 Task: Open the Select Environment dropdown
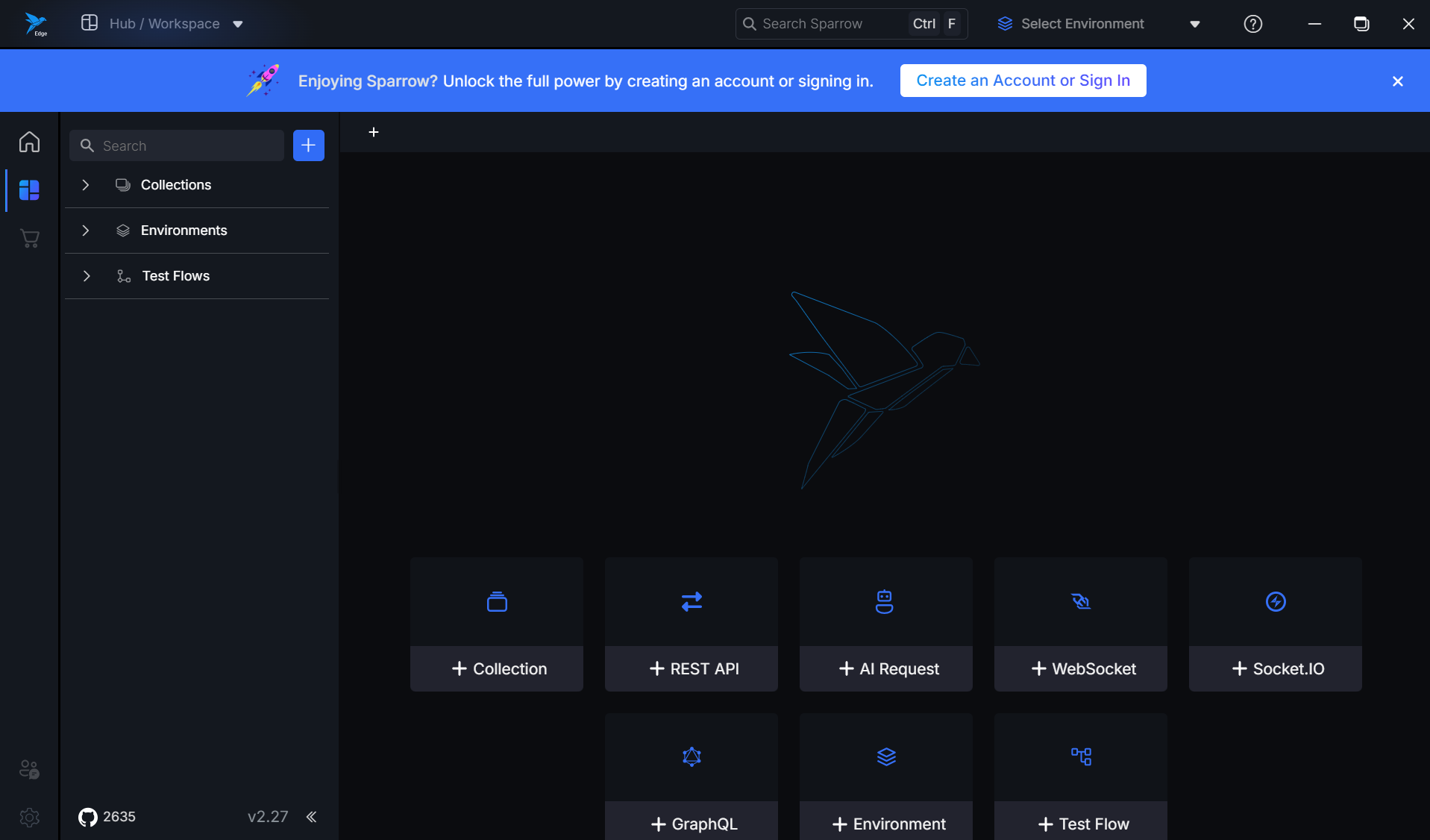(x=1098, y=24)
